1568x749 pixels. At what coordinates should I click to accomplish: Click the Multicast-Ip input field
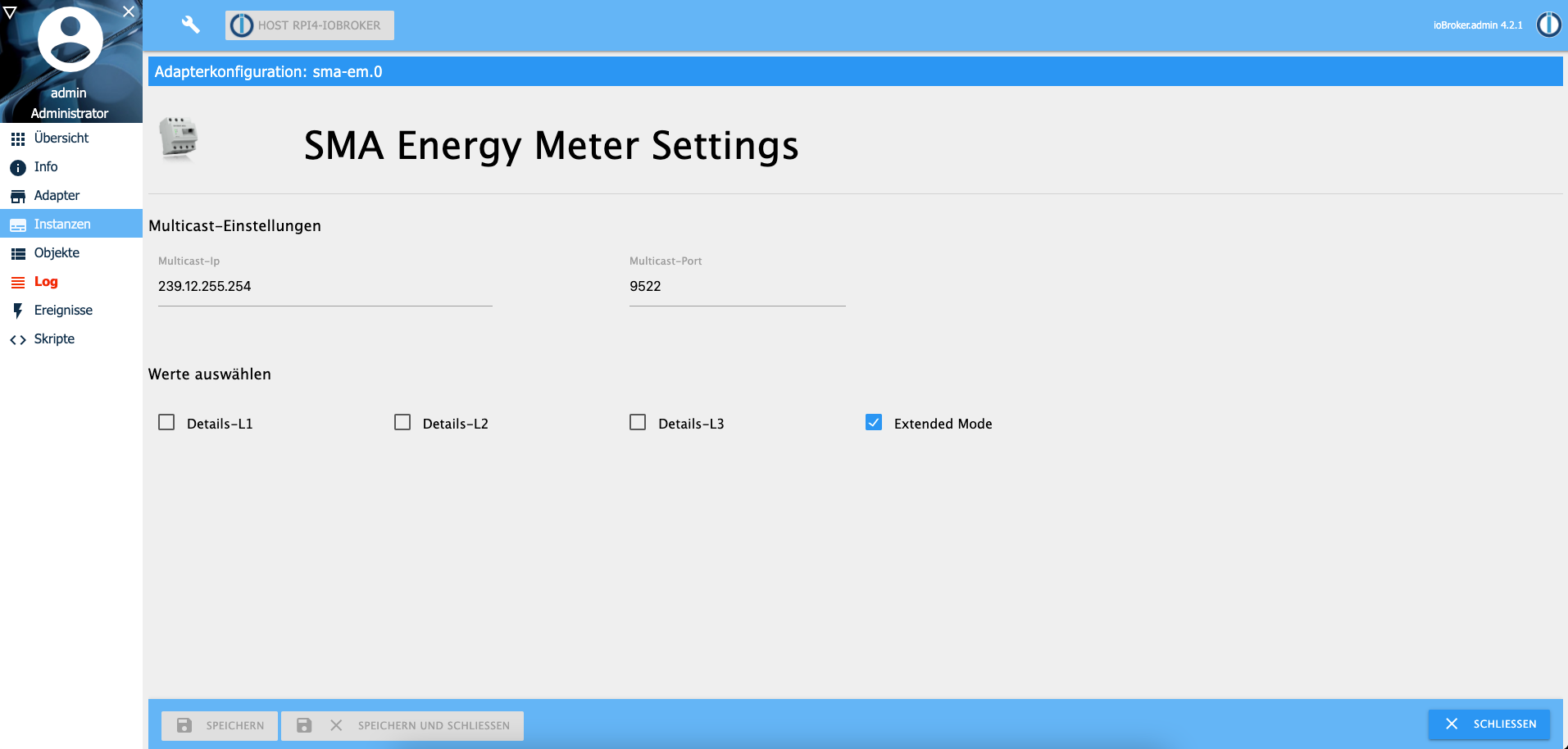click(x=325, y=287)
